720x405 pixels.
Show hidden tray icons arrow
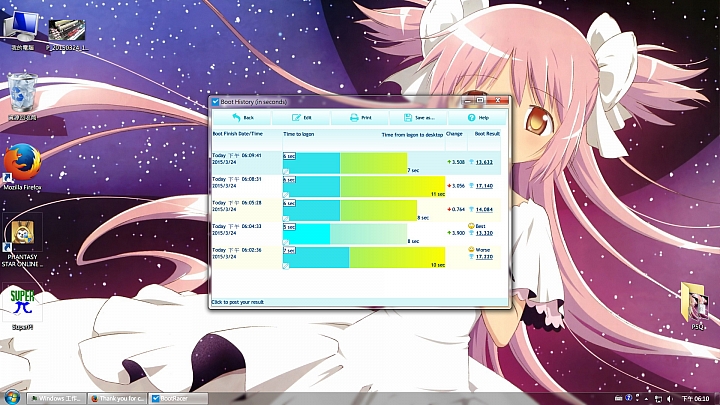click(647, 399)
